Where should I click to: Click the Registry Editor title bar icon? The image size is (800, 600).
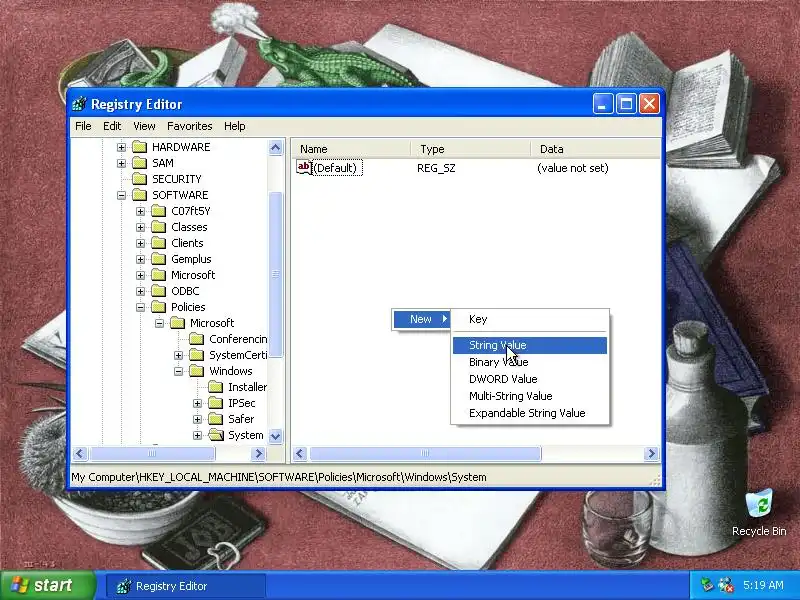pyautogui.click(x=80, y=104)
